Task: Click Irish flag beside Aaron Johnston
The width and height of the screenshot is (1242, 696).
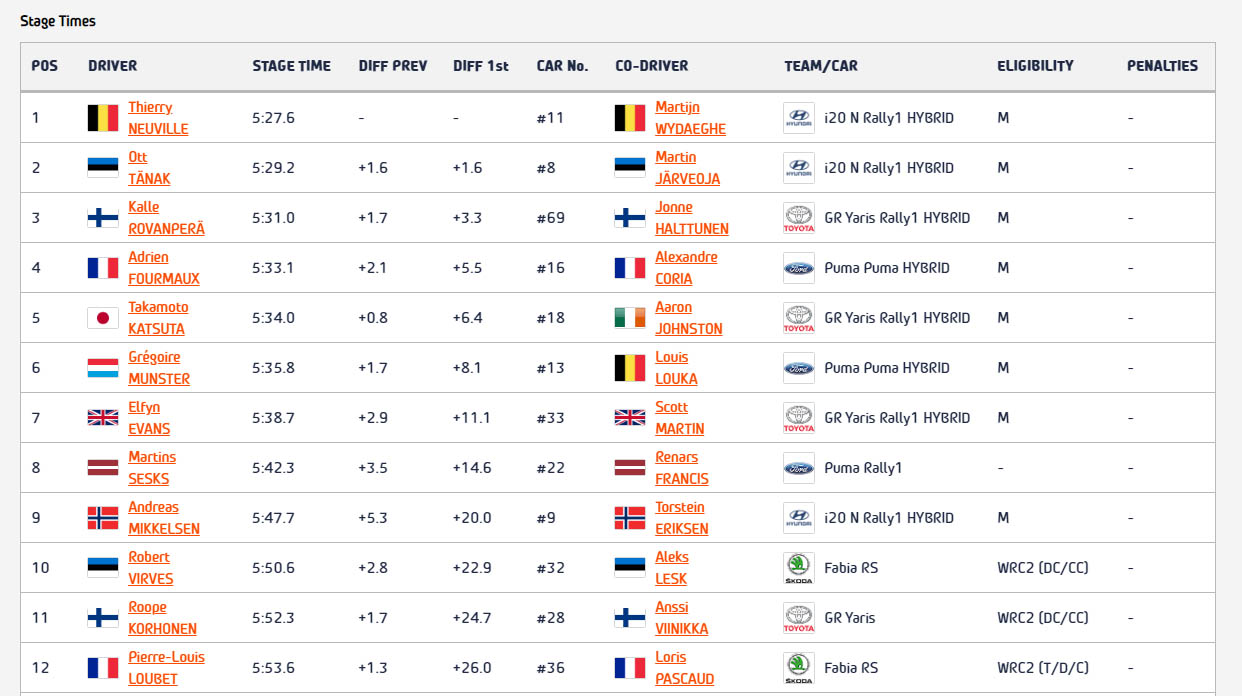Action: (x=630, y=318)
